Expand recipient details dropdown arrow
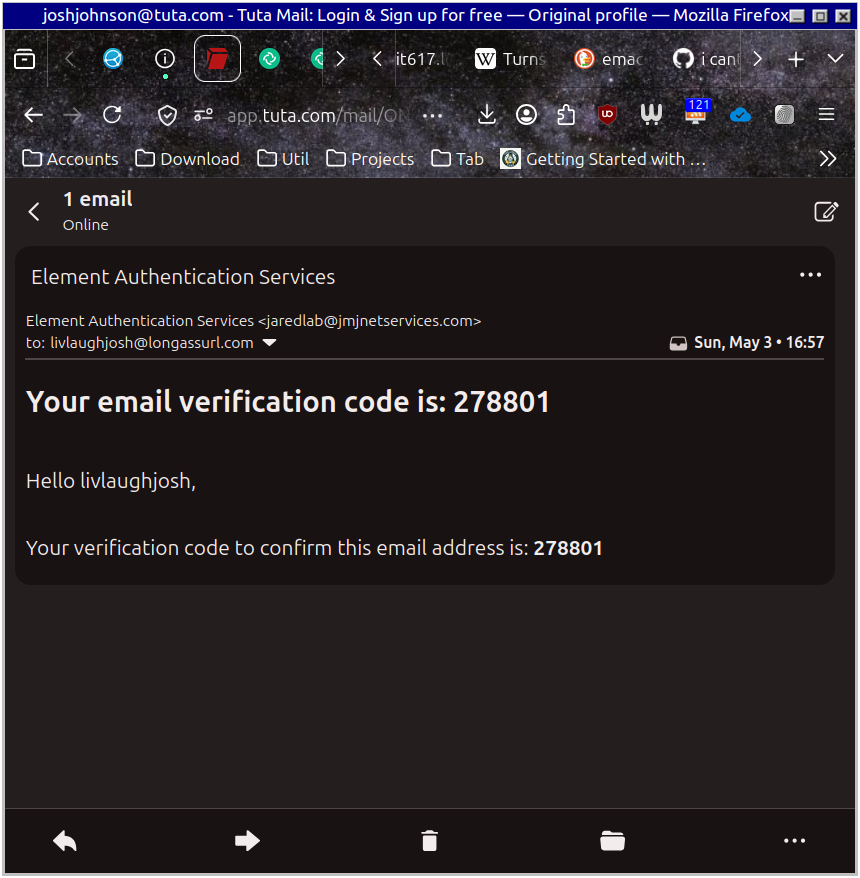Screen dimensions: 860x878 click(x=269, y=342)
